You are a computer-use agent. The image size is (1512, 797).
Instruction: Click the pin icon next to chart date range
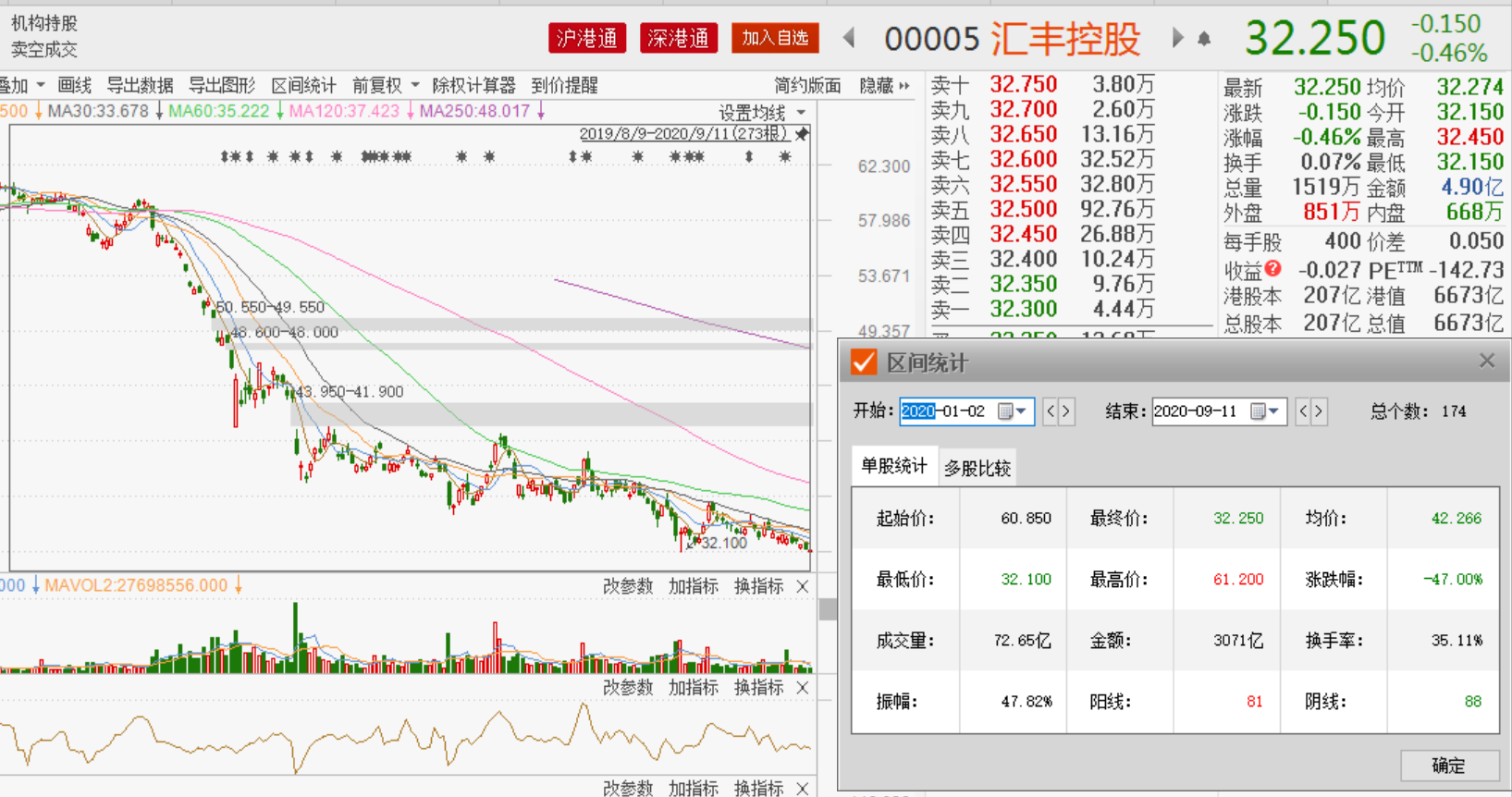click(802, 134)
